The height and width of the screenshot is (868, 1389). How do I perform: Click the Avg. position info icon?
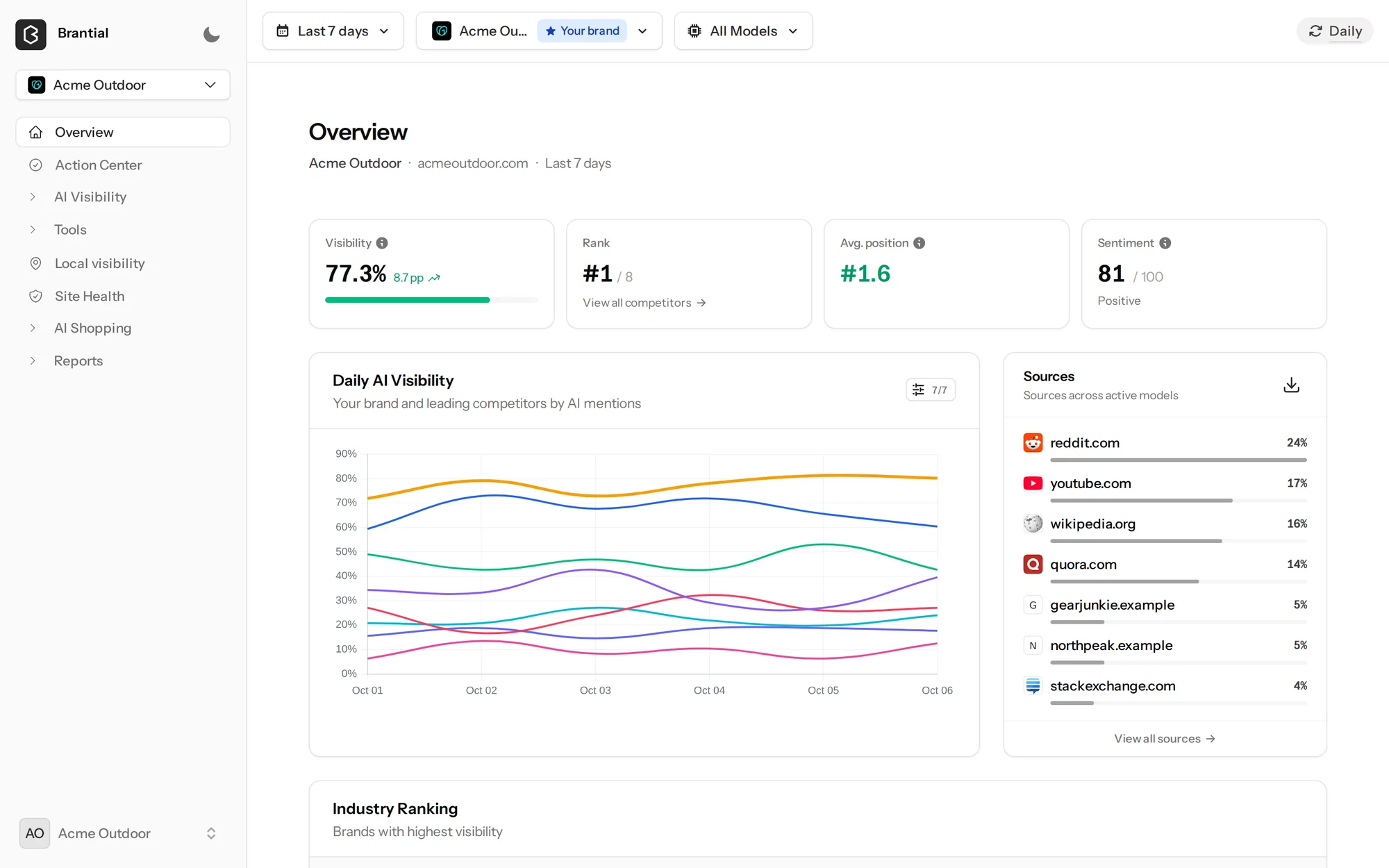point(919,243)
